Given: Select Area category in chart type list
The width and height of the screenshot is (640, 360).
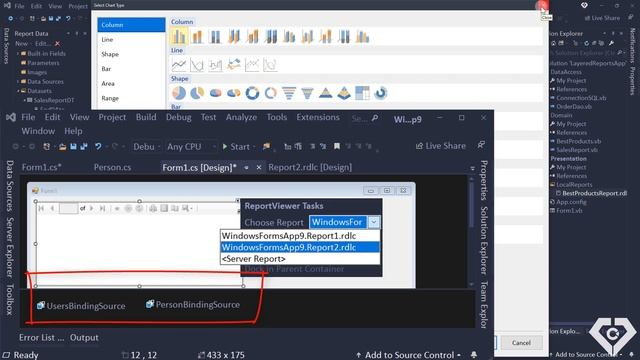Looking at the screenshot, I should coord(131,84).
